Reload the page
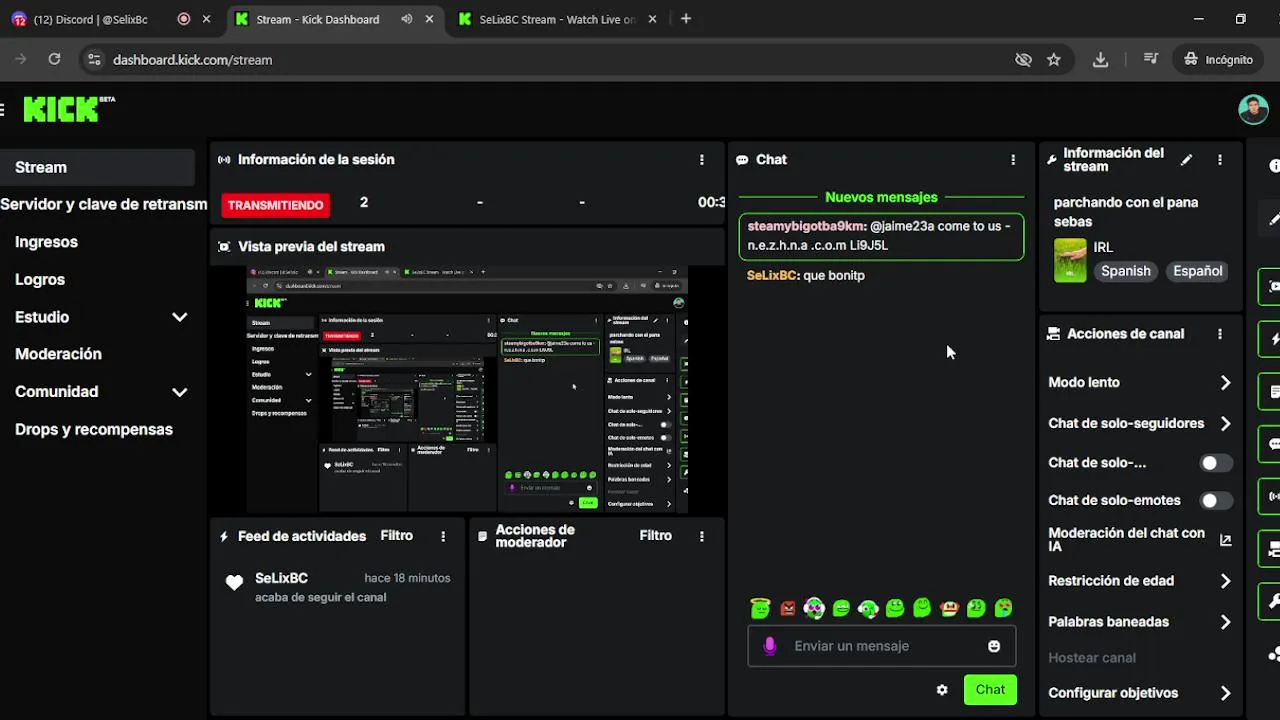 54,60
